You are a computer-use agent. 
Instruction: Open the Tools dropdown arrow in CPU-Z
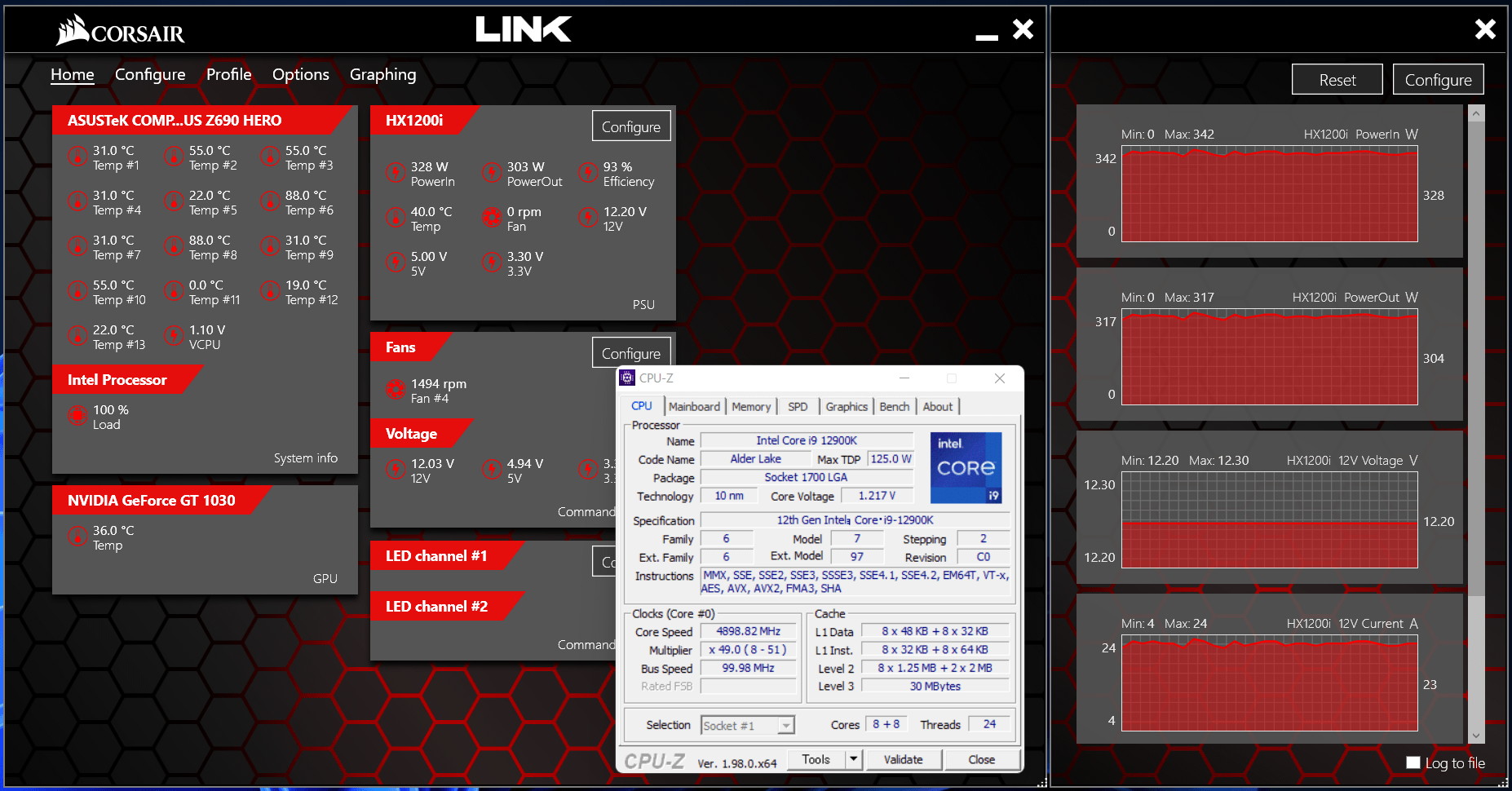point(853,759)
